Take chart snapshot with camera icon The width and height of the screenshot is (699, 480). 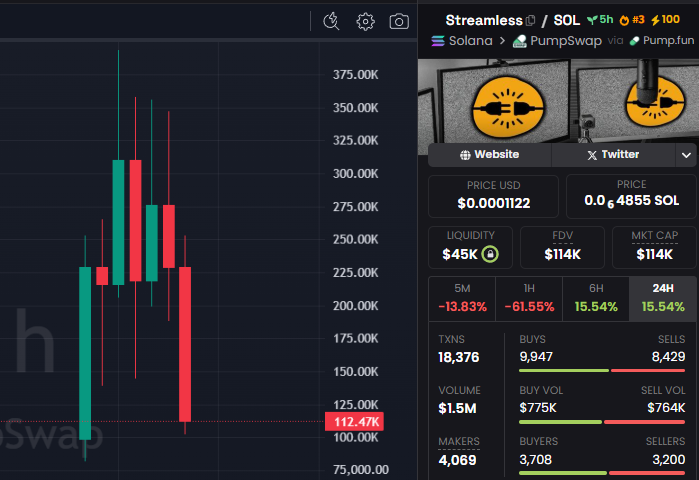click(x=399, y=21)
